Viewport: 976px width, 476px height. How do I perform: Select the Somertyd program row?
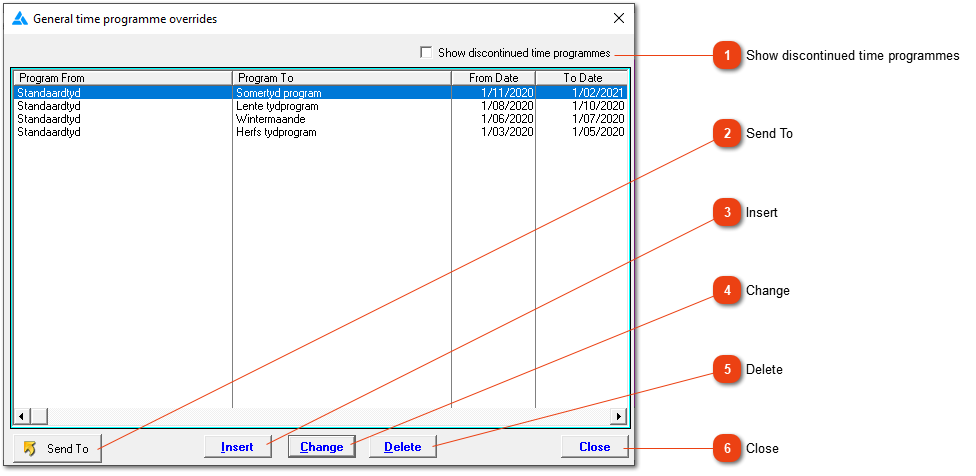[x=321, y=93]
